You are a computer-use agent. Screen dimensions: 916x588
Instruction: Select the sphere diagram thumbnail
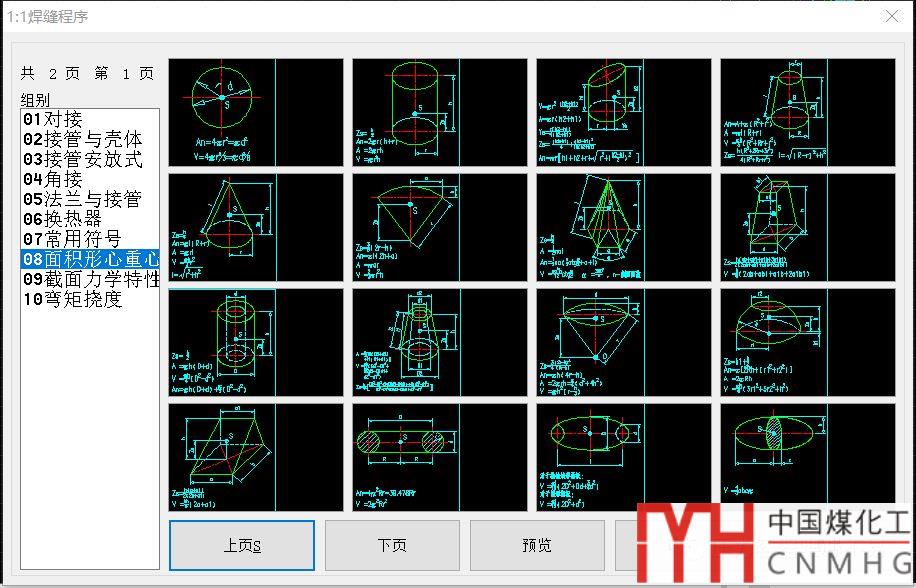click(x=256, y=112)
